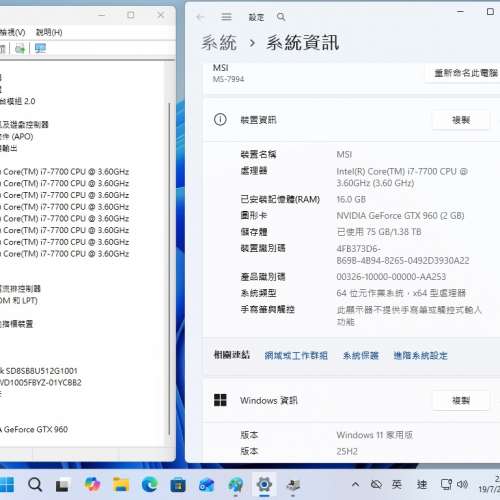Open Microsoft Store from the taskbar

[x=178, y=485]
